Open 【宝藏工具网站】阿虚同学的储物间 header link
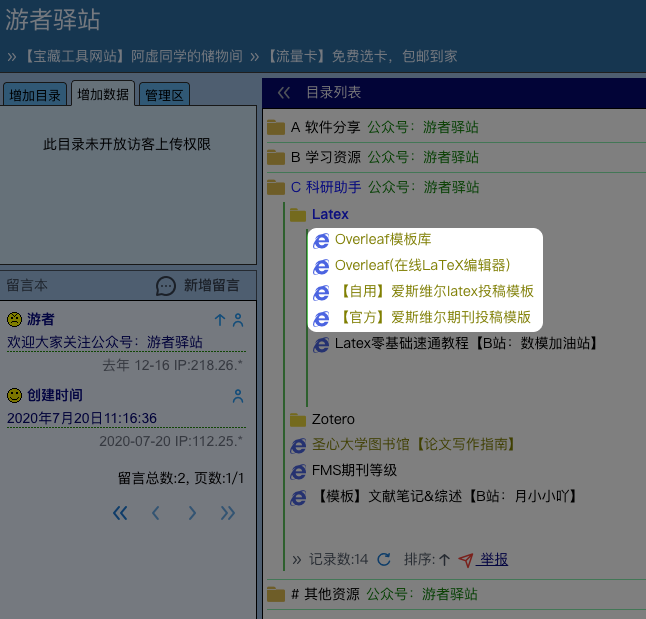Screen dimensions: 646x619 tap(132, 56)
